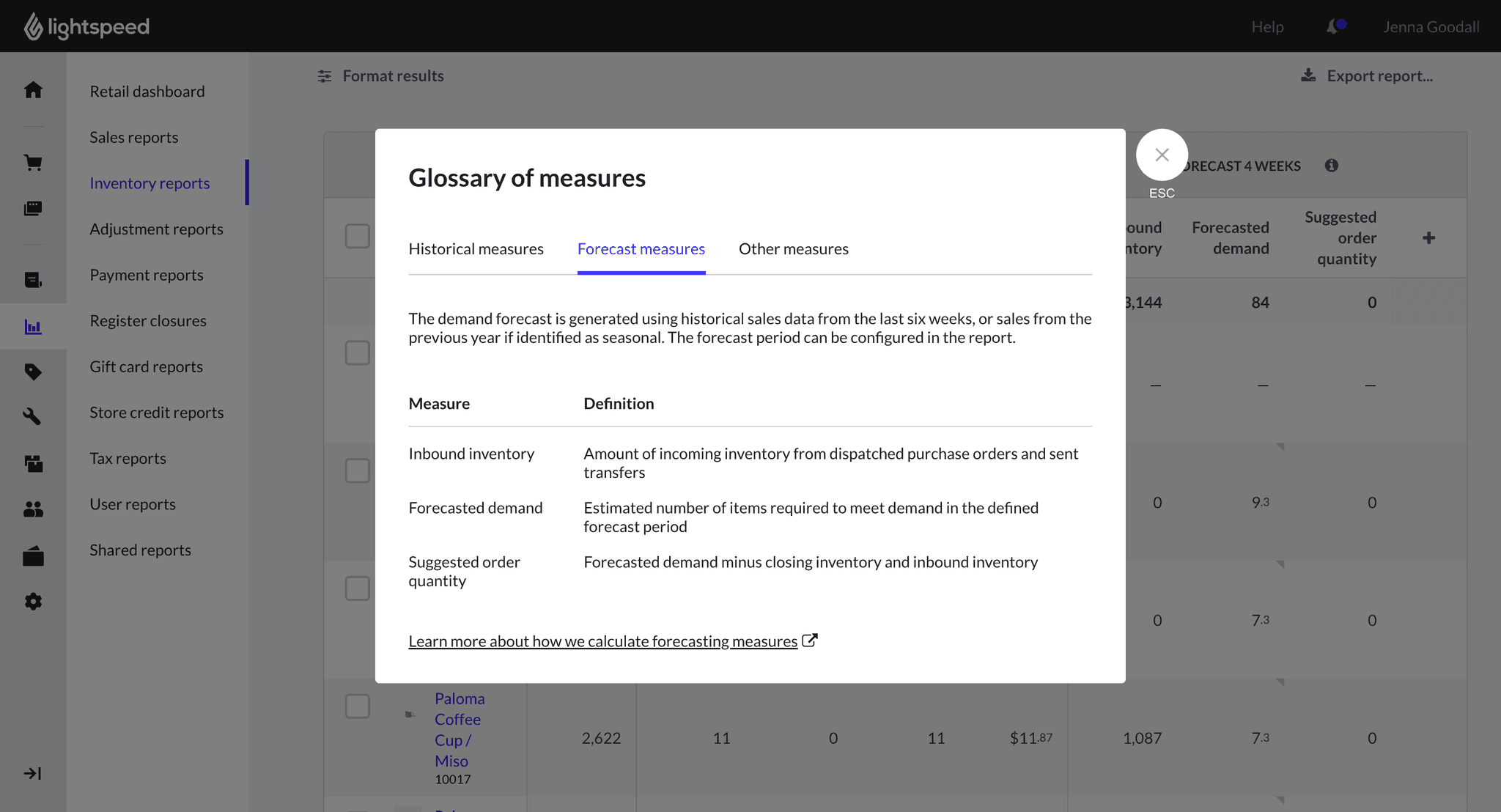Open the price tag sidebar icon
The height and width of the screenshot is (812, 1501).
[33, 372]
